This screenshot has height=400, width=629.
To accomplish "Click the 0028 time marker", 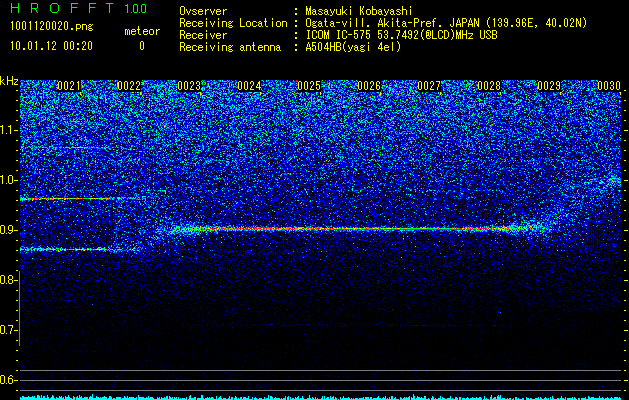I will (489, 86).
